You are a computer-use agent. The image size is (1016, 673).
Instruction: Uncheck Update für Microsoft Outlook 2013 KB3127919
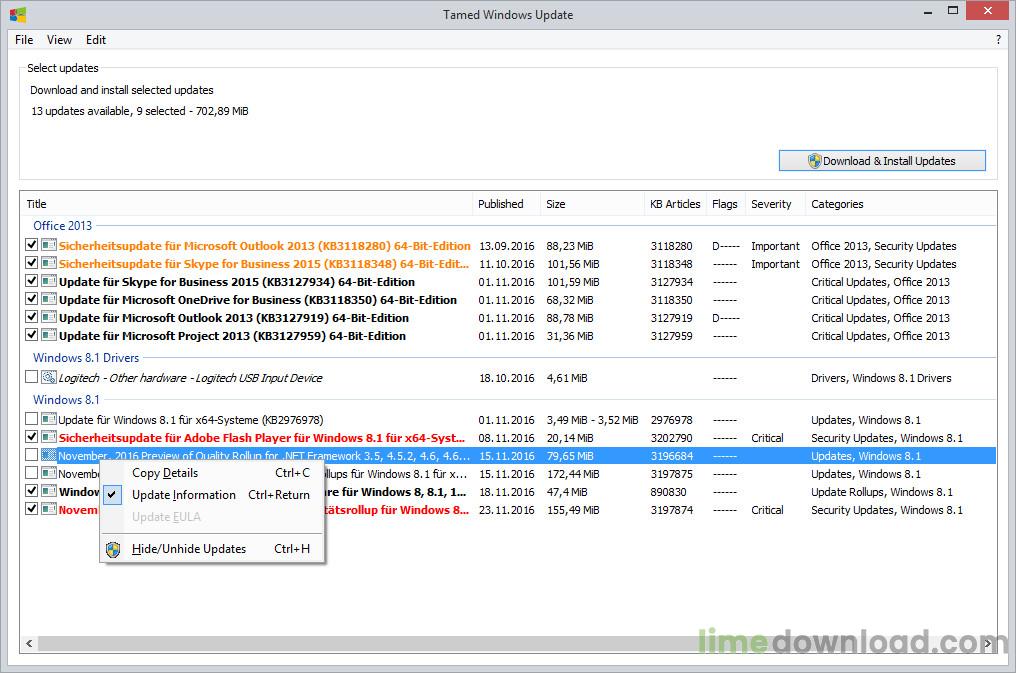[x=31, y=317]
